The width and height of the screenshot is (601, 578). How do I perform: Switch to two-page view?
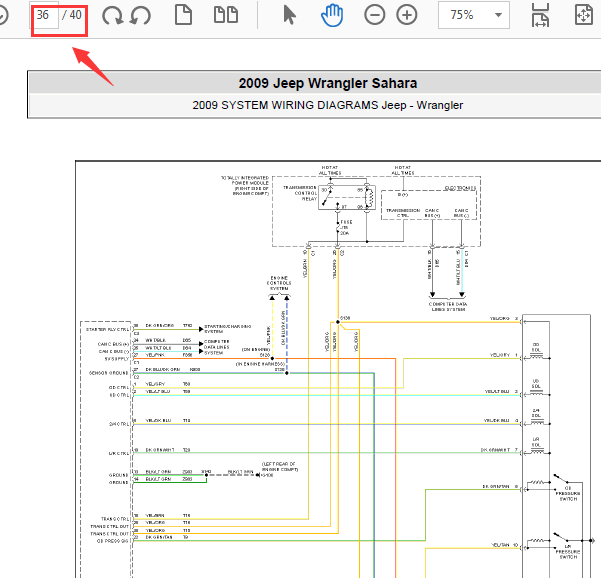click(x=226, y=15)
